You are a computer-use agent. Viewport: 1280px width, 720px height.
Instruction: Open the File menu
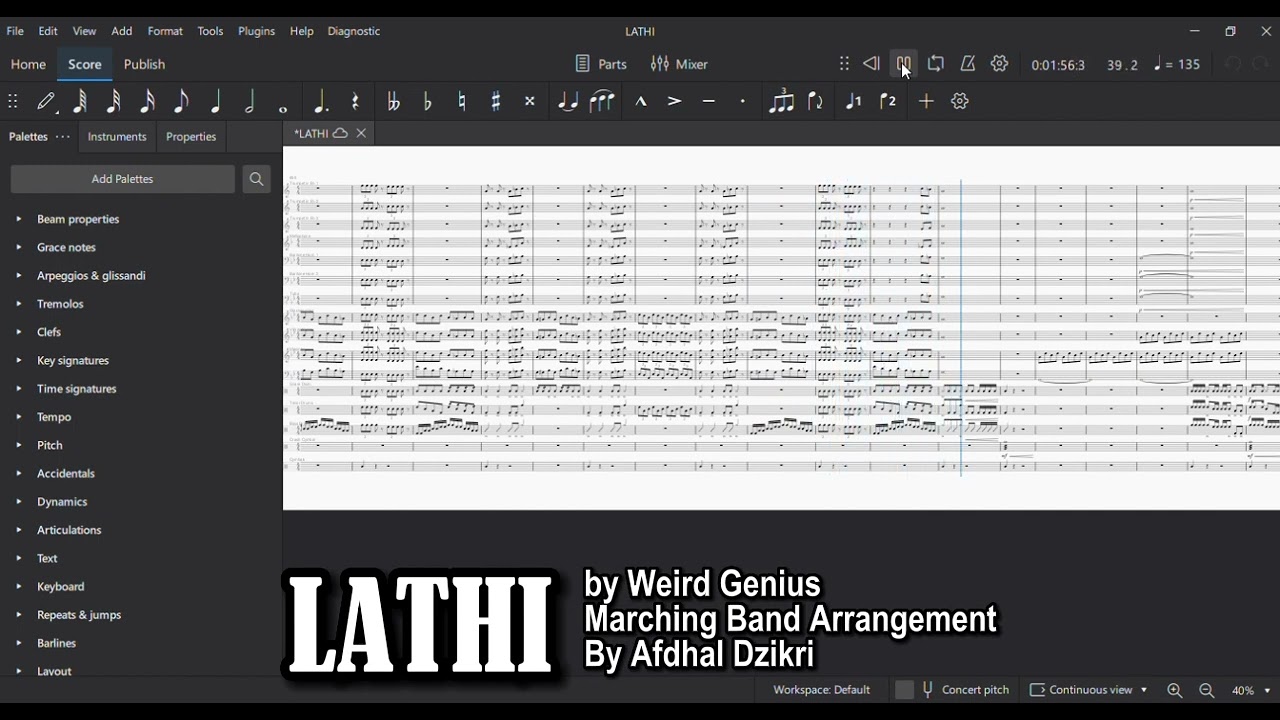[x=15, y=31]
